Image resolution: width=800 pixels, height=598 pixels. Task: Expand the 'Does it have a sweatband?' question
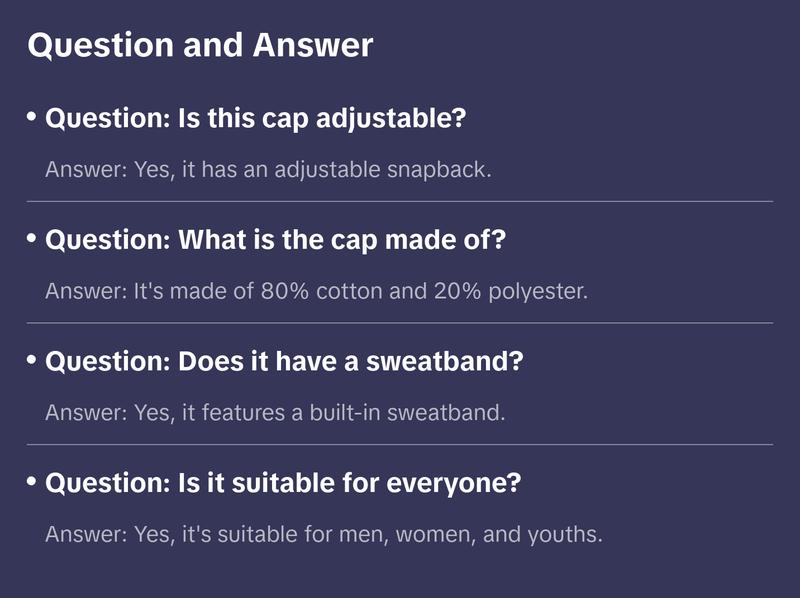285,362
